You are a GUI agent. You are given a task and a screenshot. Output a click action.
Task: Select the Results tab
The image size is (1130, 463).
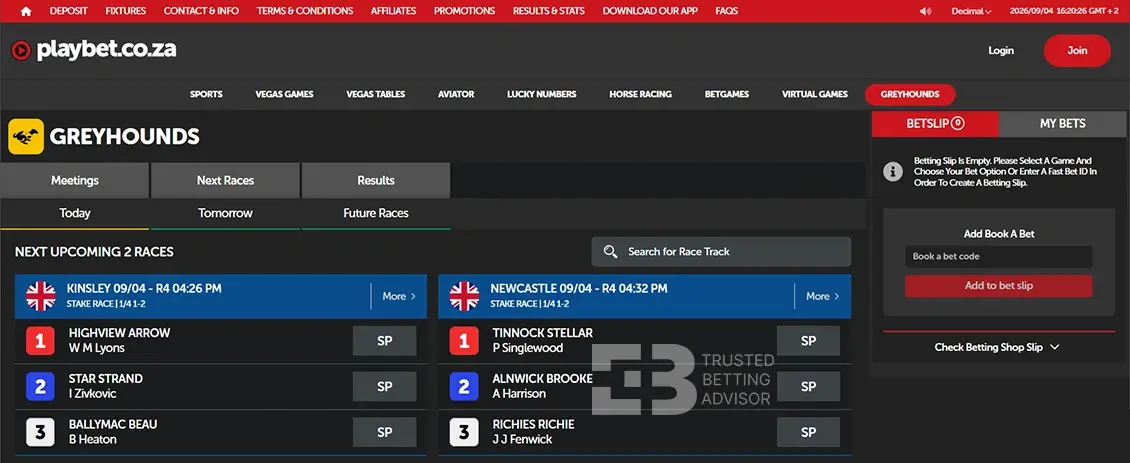376,180
